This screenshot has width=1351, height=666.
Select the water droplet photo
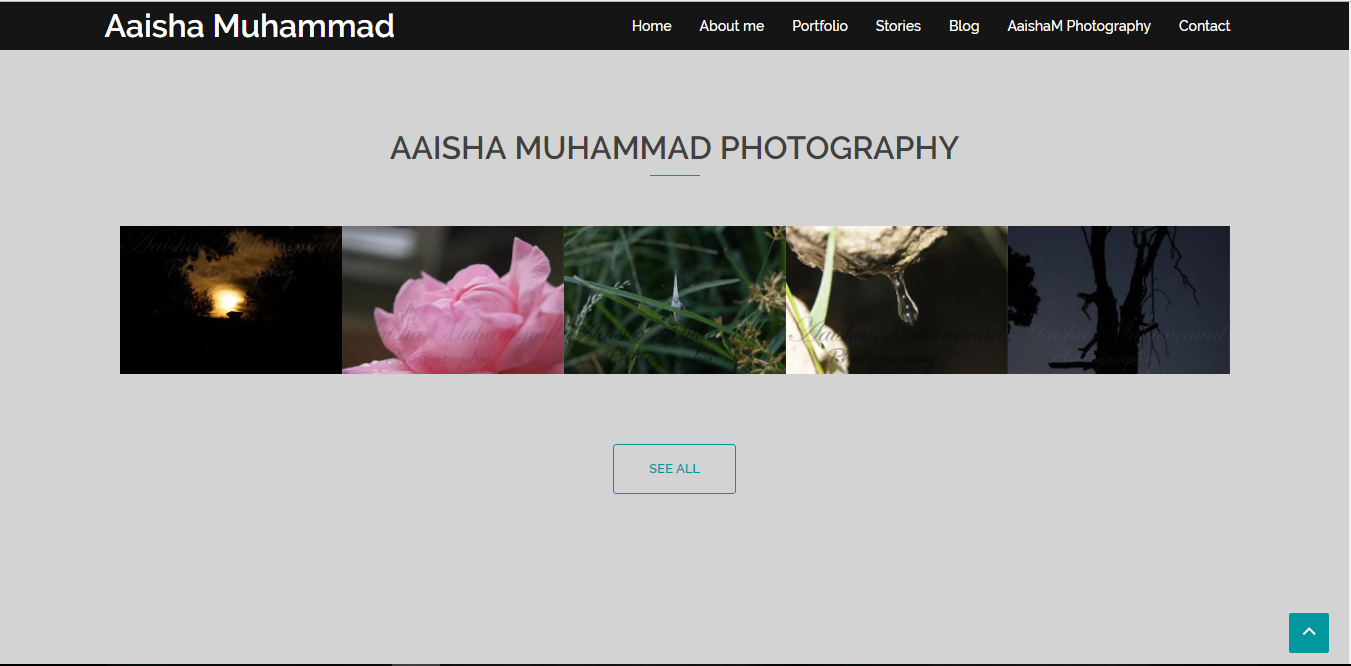tap(897, 300)
